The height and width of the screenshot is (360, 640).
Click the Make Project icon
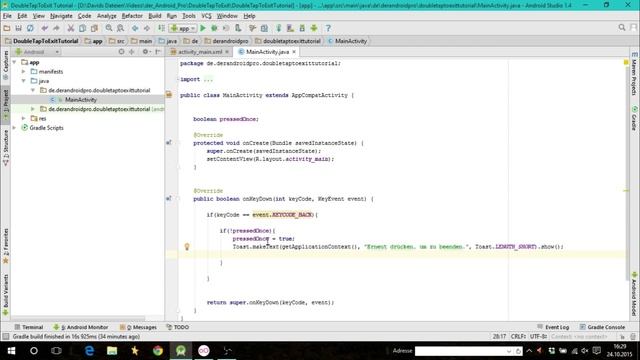161,28
